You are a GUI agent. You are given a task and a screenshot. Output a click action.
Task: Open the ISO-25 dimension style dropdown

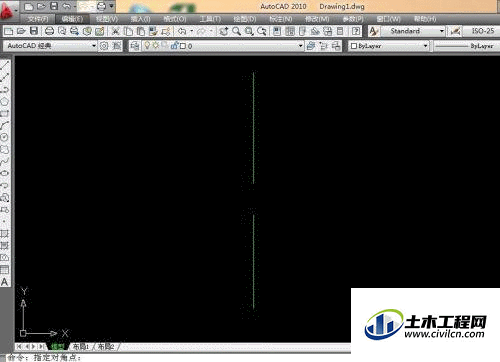[482, 31]
